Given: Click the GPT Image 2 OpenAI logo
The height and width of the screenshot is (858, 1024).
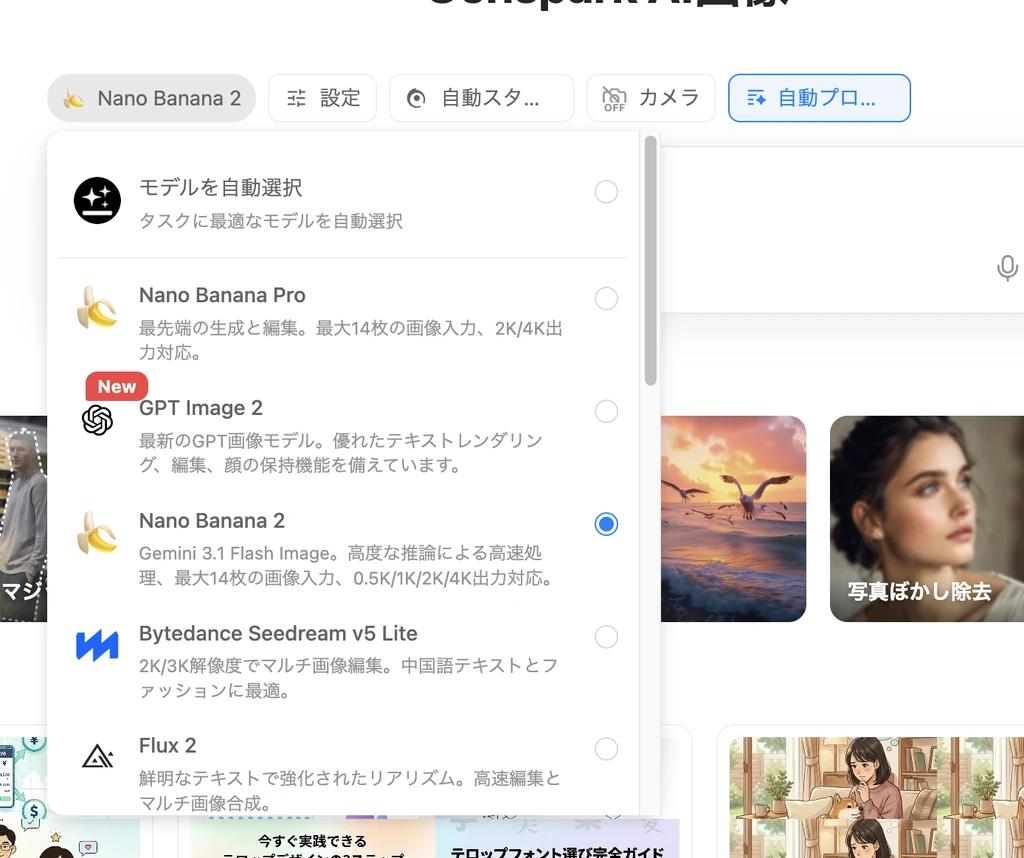Looking at the screenshot, I should [x=97, y=420].
